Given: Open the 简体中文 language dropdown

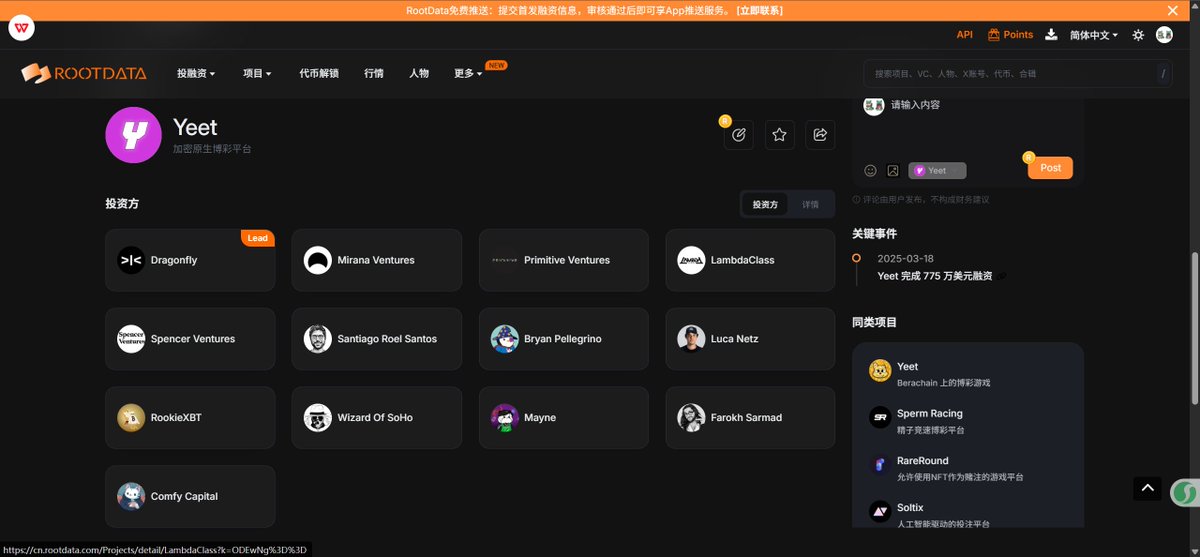Looking at the screenshot, I should pyautogui.click(x=1094, y=35).
